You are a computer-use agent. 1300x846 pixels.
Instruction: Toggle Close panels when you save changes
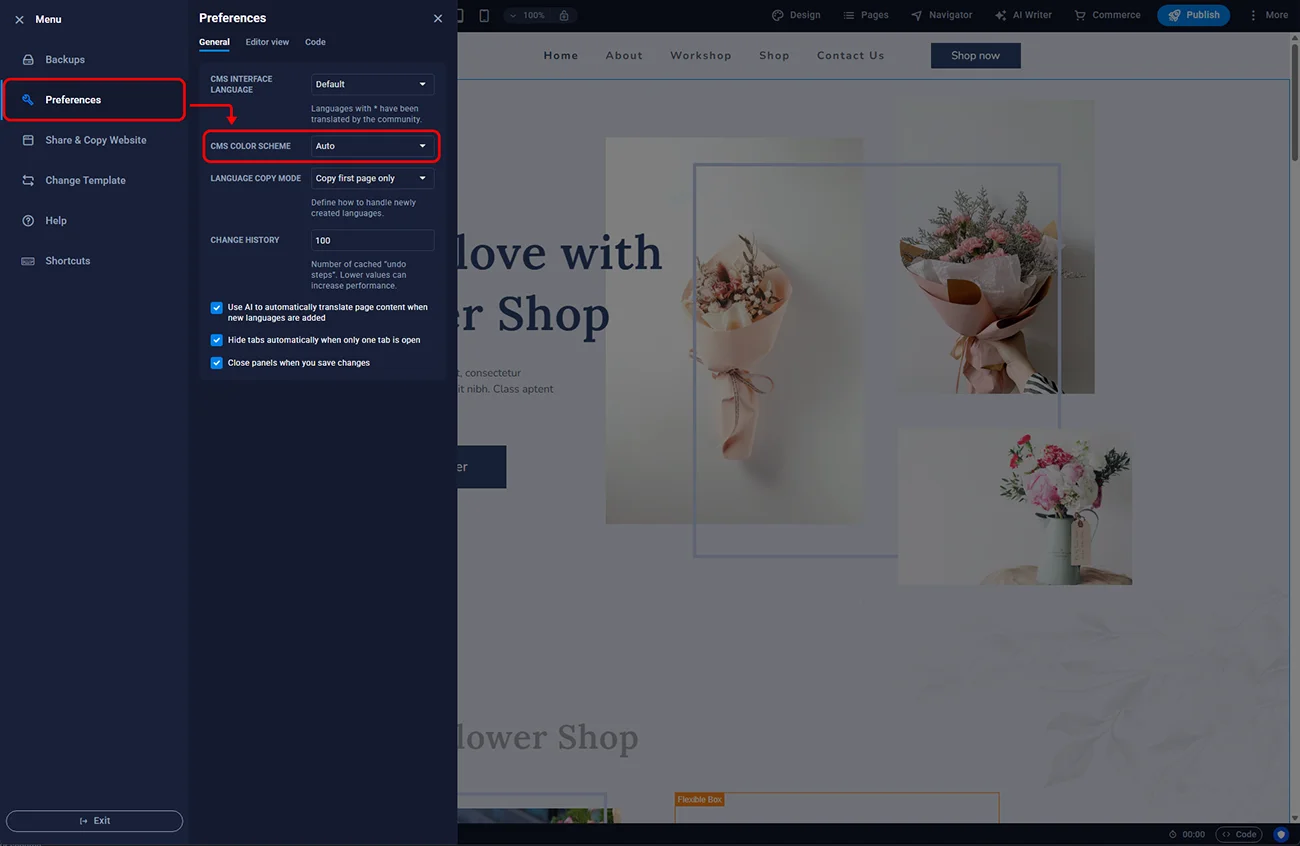click(x=217, y=363)
